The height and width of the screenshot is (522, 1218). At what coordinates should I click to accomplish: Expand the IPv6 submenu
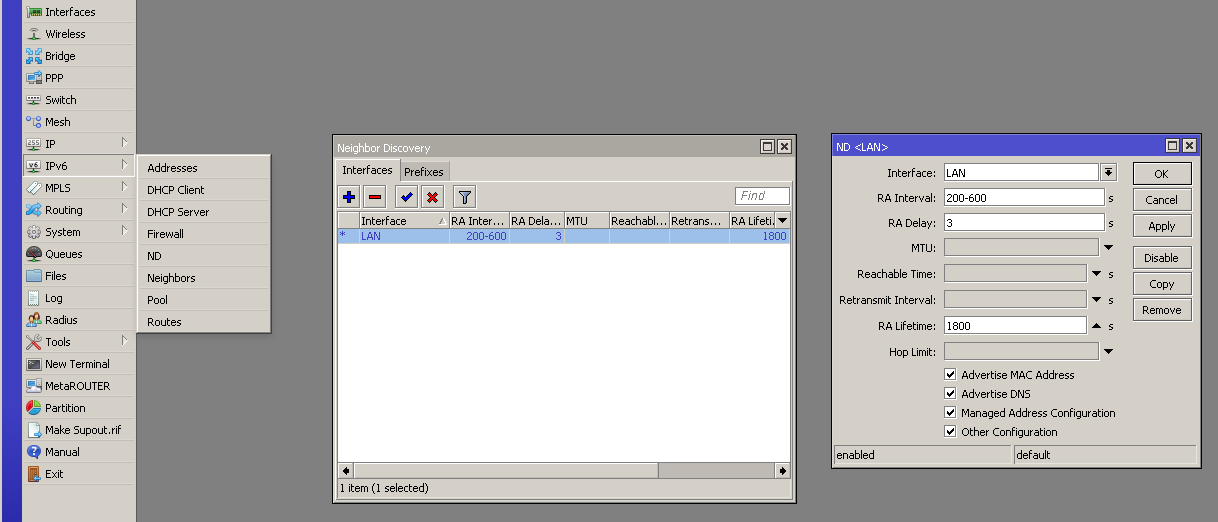[x=78, y=166]
